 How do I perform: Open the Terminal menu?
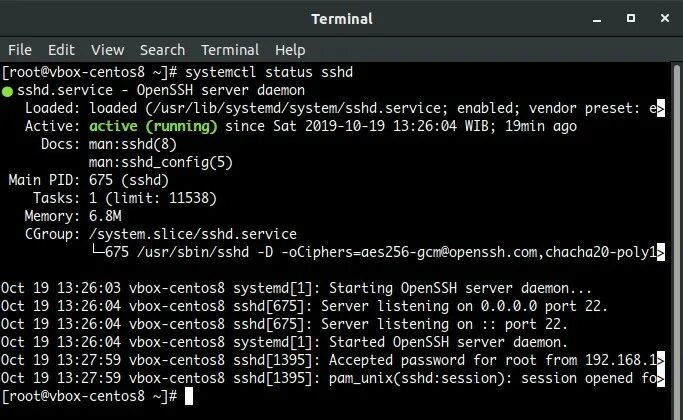point(230,50)
